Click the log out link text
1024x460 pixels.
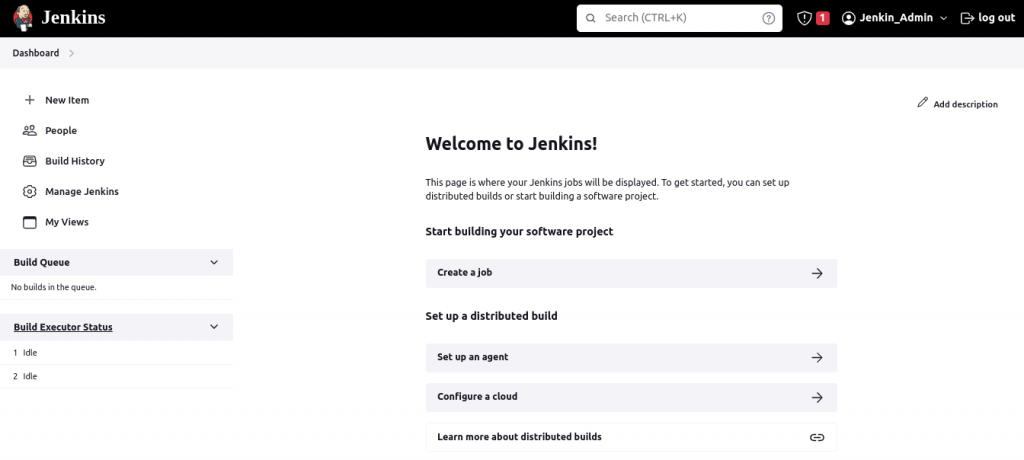(997, 18)
